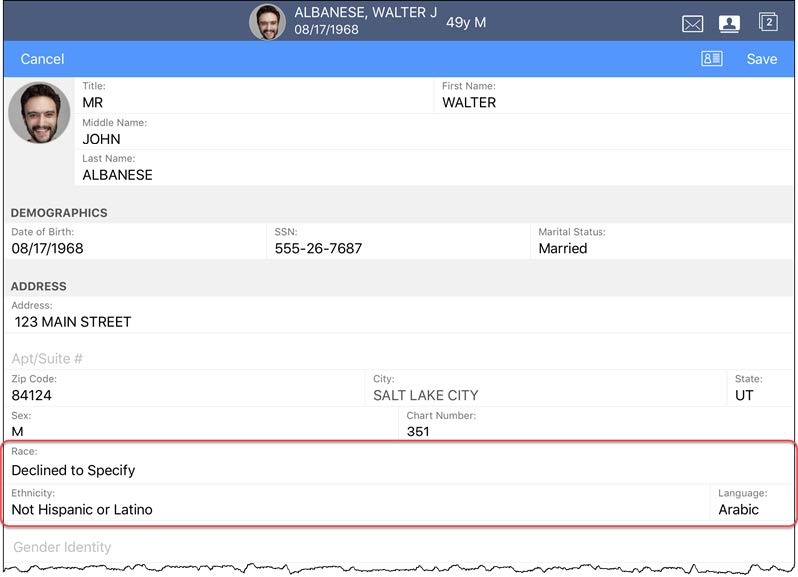Edit the Last Name field showing ALBANESE
798x577 pixels.
(434, 167)
